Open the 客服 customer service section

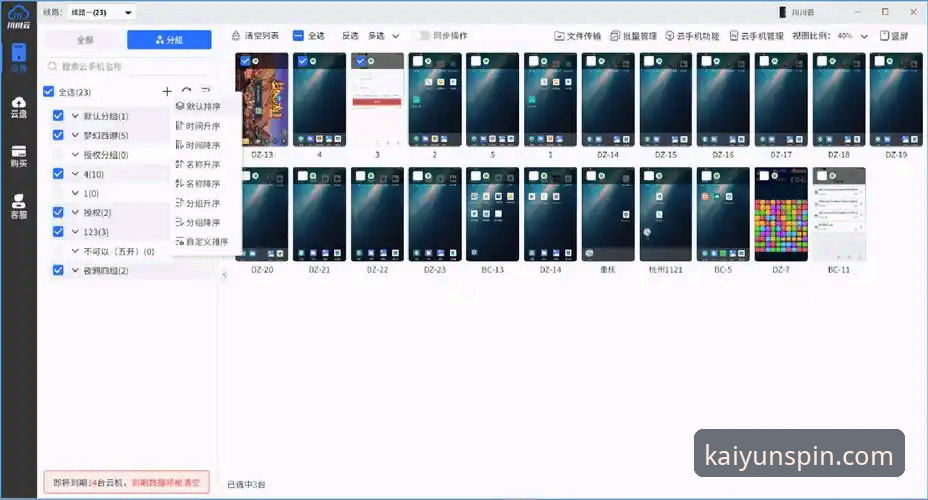tap(18, 206)
